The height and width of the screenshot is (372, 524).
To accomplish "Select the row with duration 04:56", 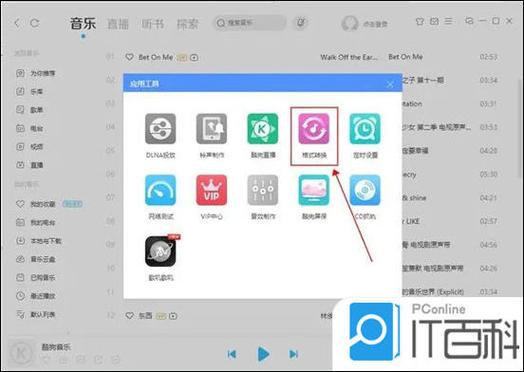I will [x=488, y=245].
